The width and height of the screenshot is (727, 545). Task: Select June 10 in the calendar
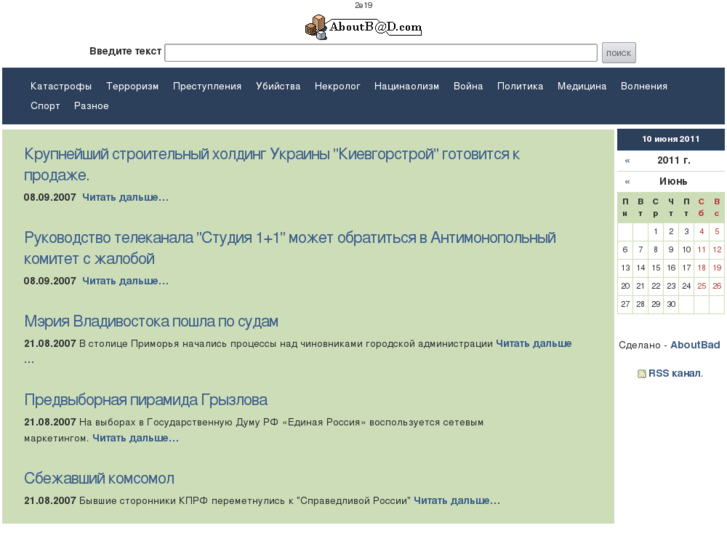(x=686, y=250)
